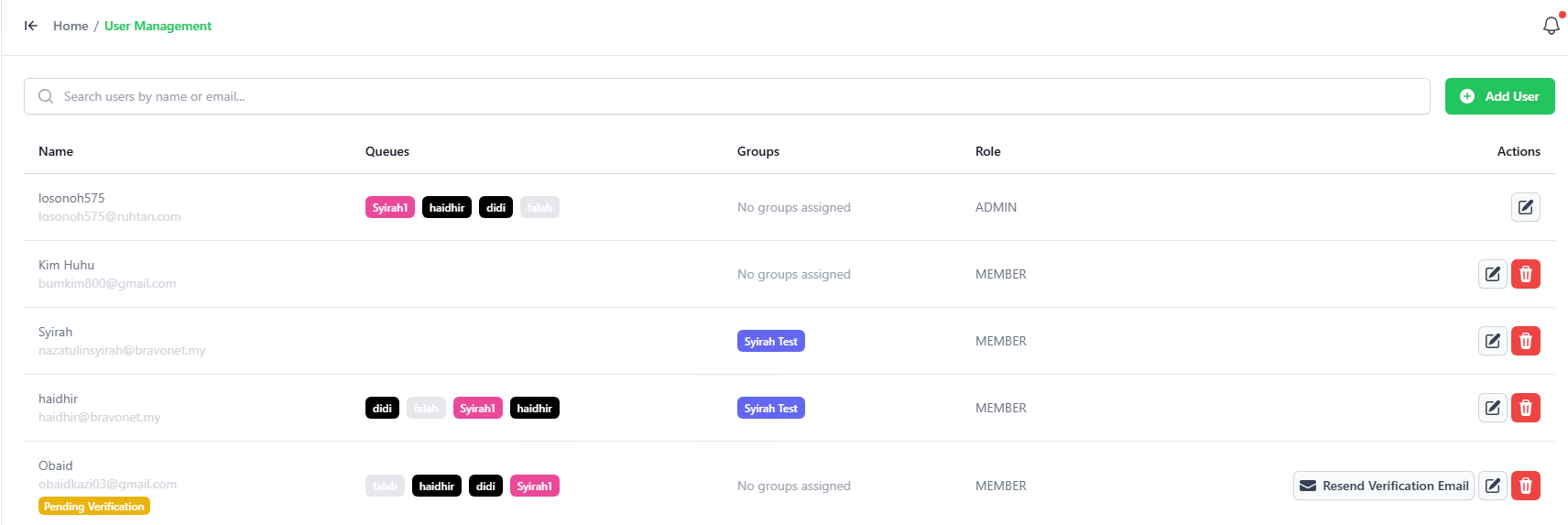
Task: Click MEMBER role for Kim Huhu
Action: pos(1001,274)
